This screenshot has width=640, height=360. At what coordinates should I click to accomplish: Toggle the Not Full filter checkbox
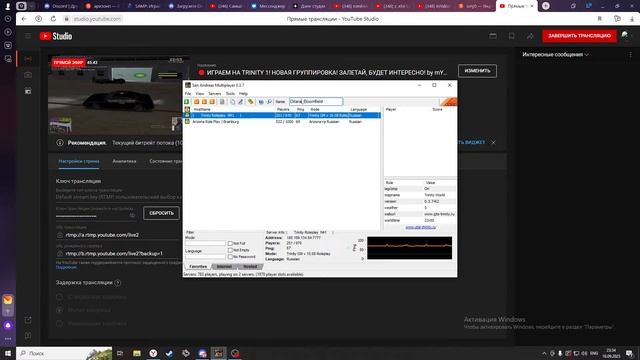pos(230,244)
